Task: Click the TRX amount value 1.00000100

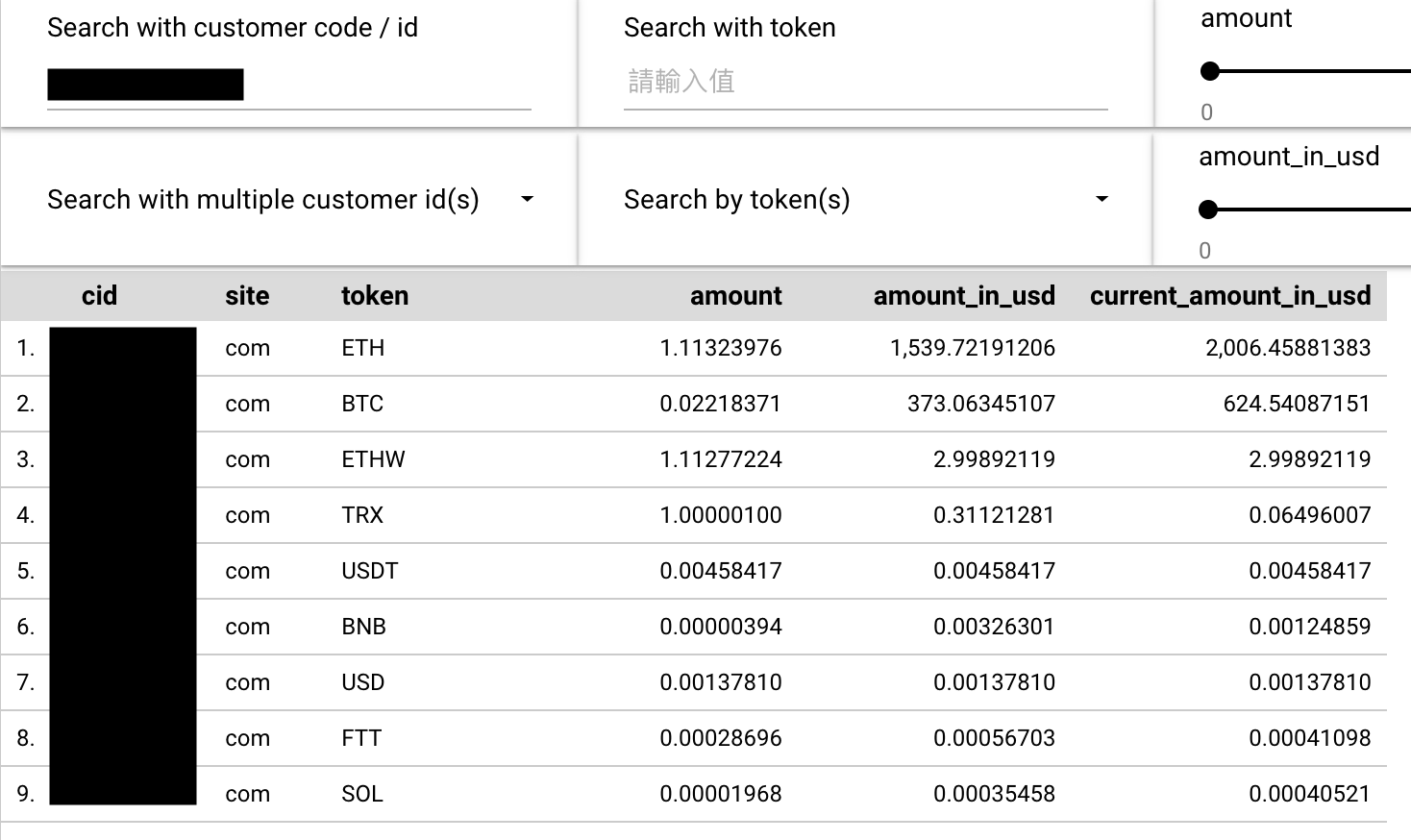Action: [x=720, y=515]
